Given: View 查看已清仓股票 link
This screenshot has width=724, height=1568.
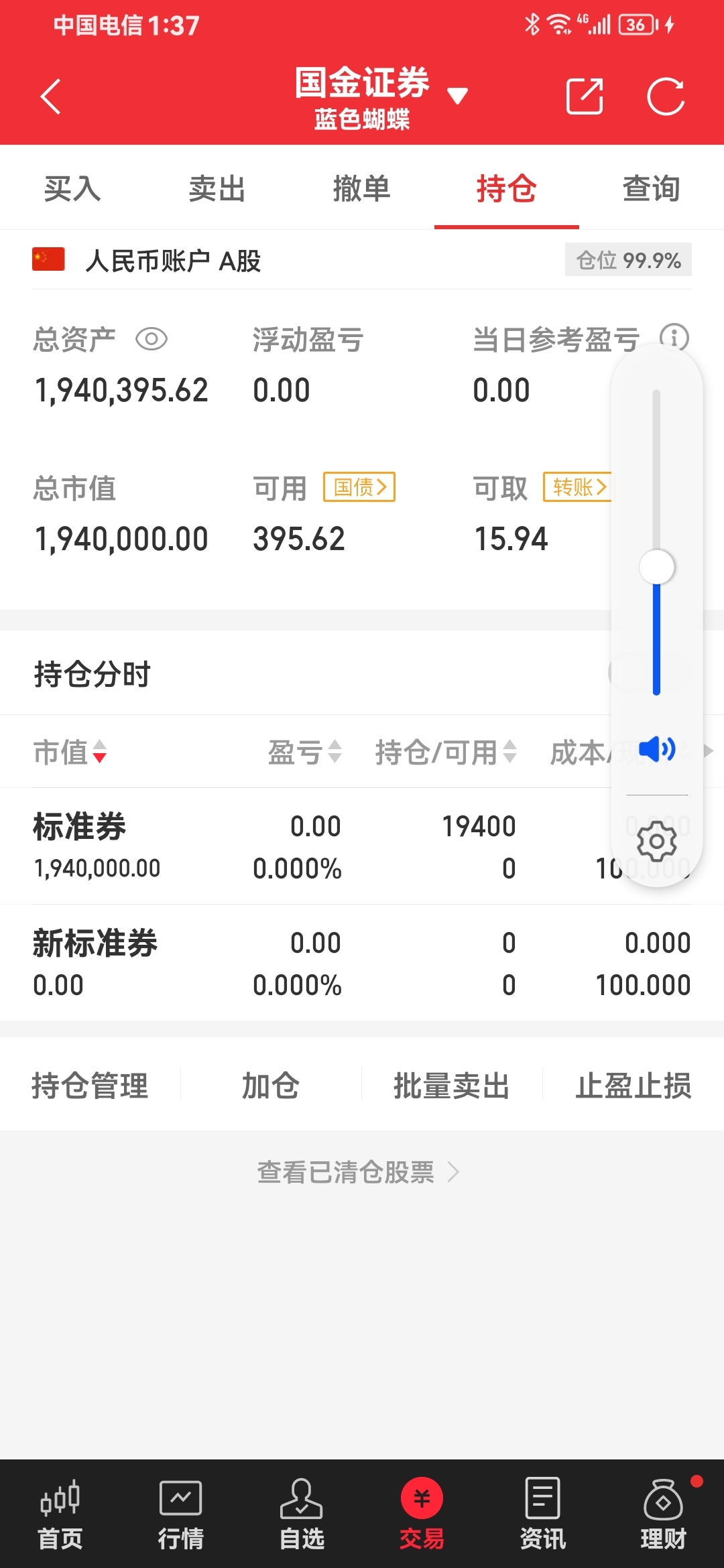Looking at the screenshot, I should (x=358, y=1173).
